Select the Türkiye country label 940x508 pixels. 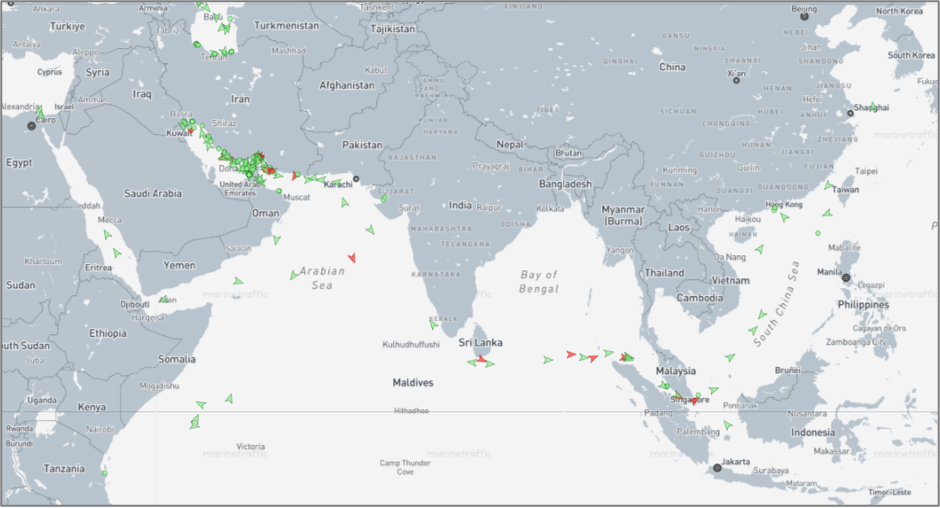(x=67, y=26)
